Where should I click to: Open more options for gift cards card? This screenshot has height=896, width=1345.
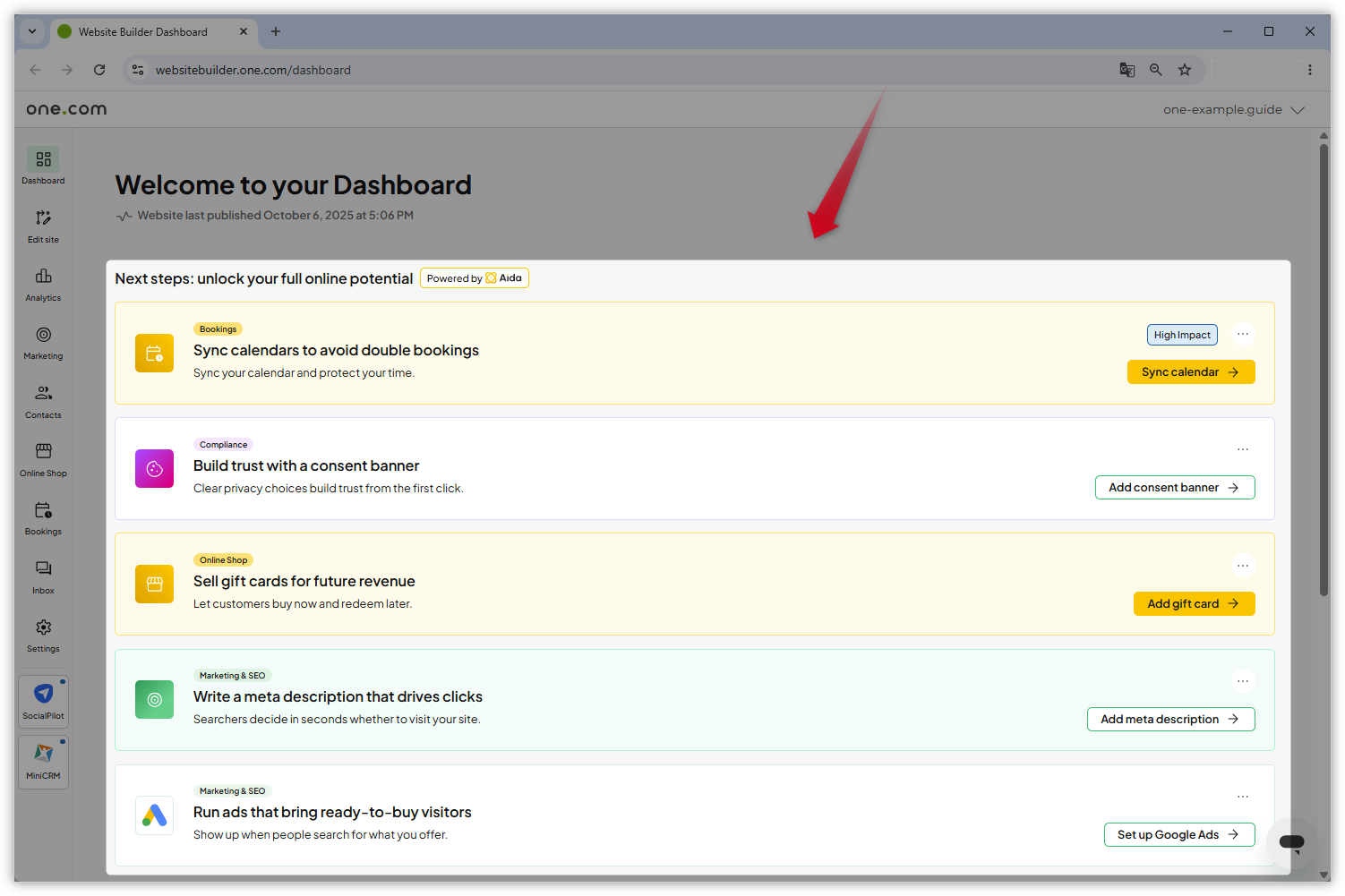[x=1243, y=565]
